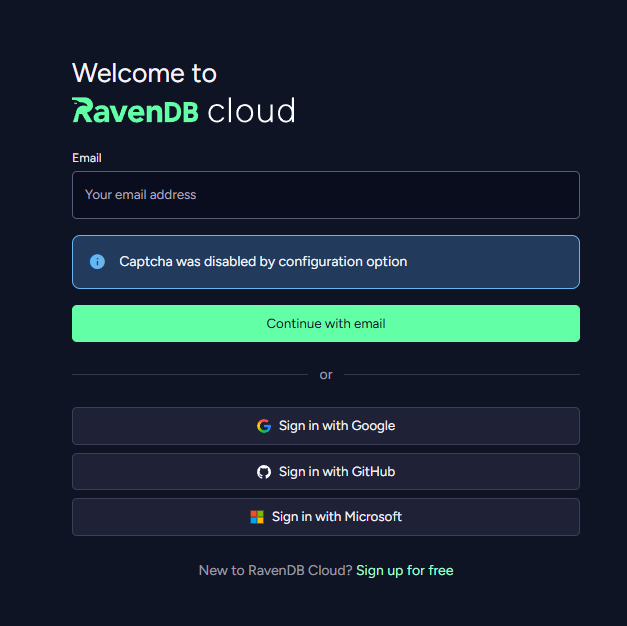Click the RavenDB raven logo

[x=135, y=110]
